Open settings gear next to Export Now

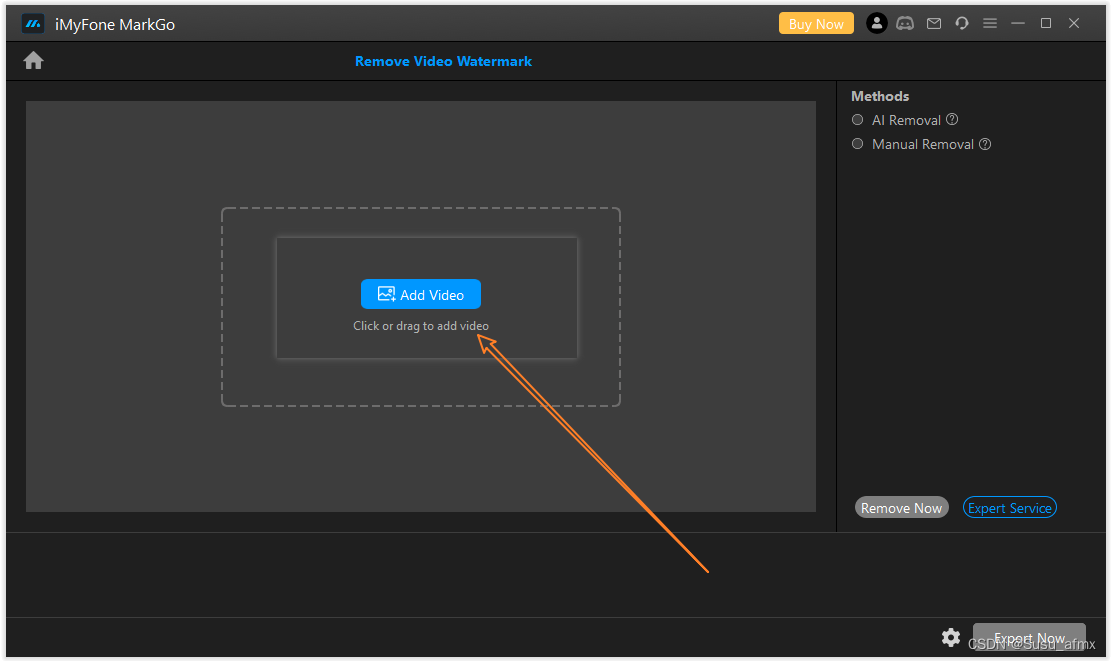pyautogui.click(x=951, y=638)
